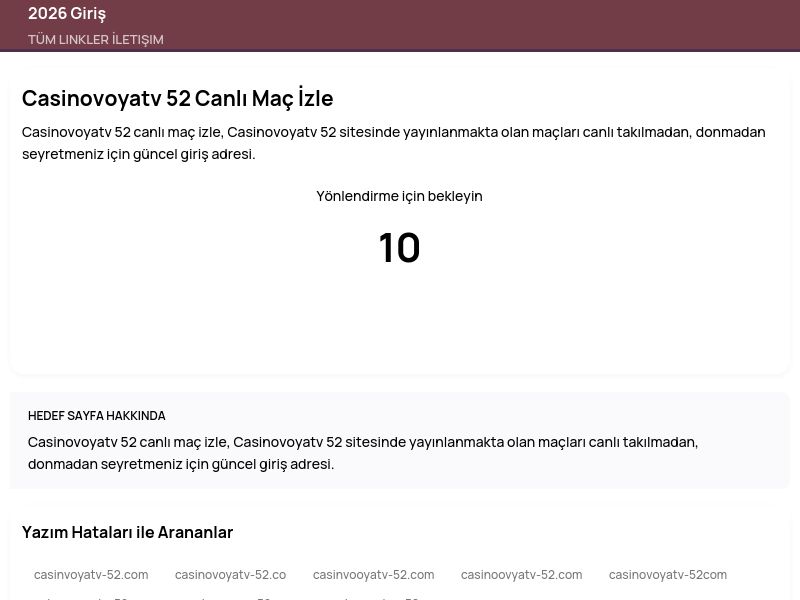Open İLETIŞIM menu item
The width and height of the screenshot is (800, 600).
tap(138, 40)
